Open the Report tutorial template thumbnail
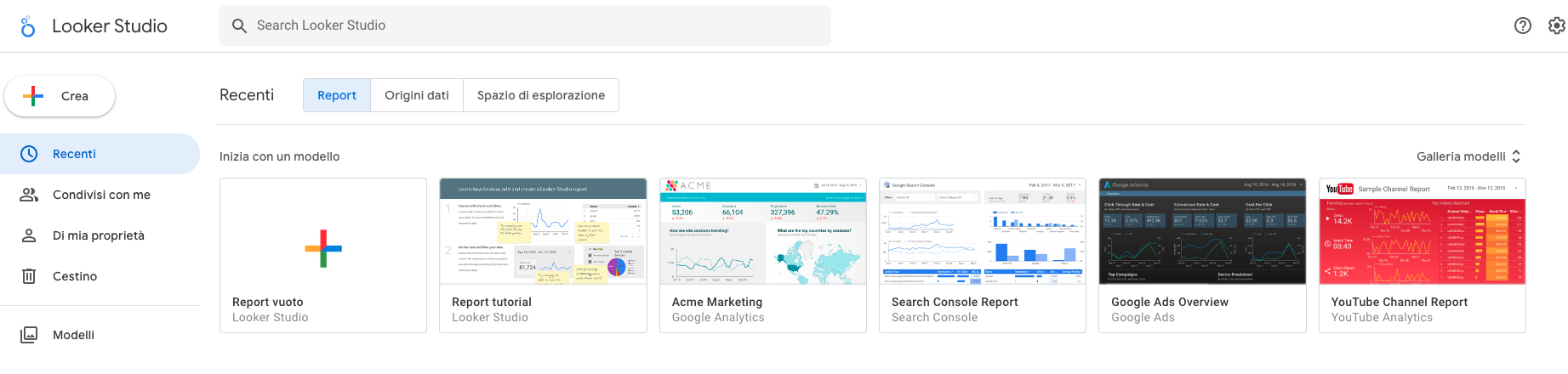1568x374 pixels. pos(543,232)
